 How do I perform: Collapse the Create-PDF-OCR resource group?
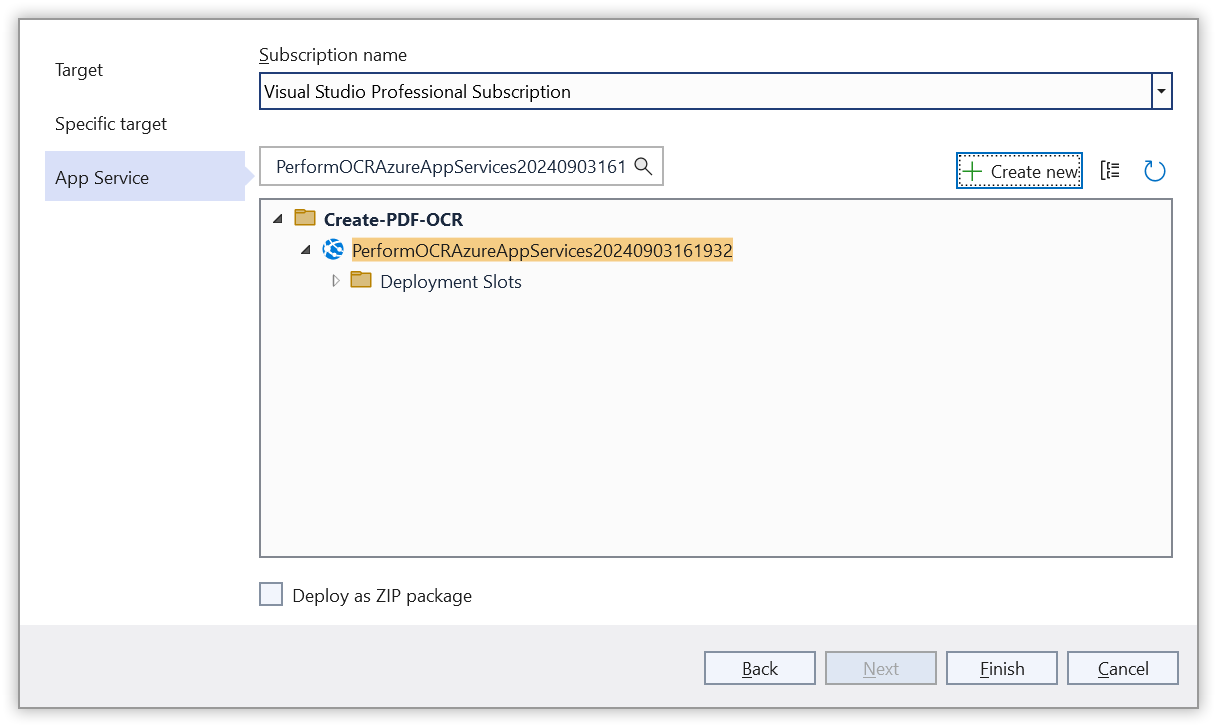pos(276,219)
